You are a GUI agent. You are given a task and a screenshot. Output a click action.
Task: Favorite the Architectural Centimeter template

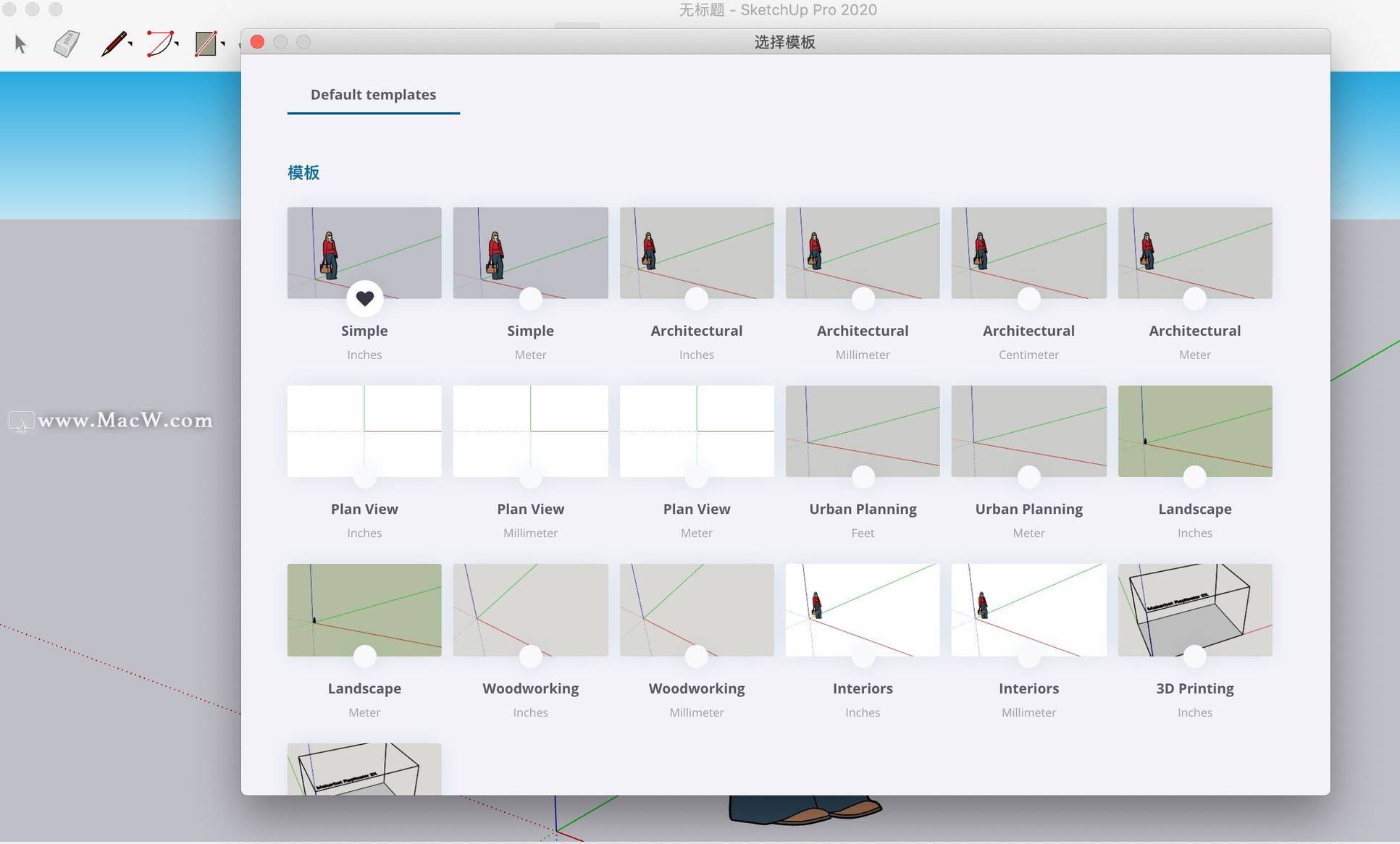1028,298
